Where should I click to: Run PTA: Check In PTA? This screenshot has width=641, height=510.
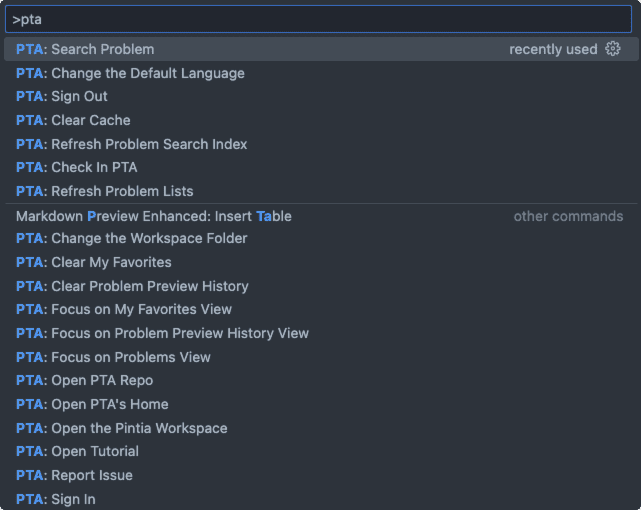click(x=321, y=167)
